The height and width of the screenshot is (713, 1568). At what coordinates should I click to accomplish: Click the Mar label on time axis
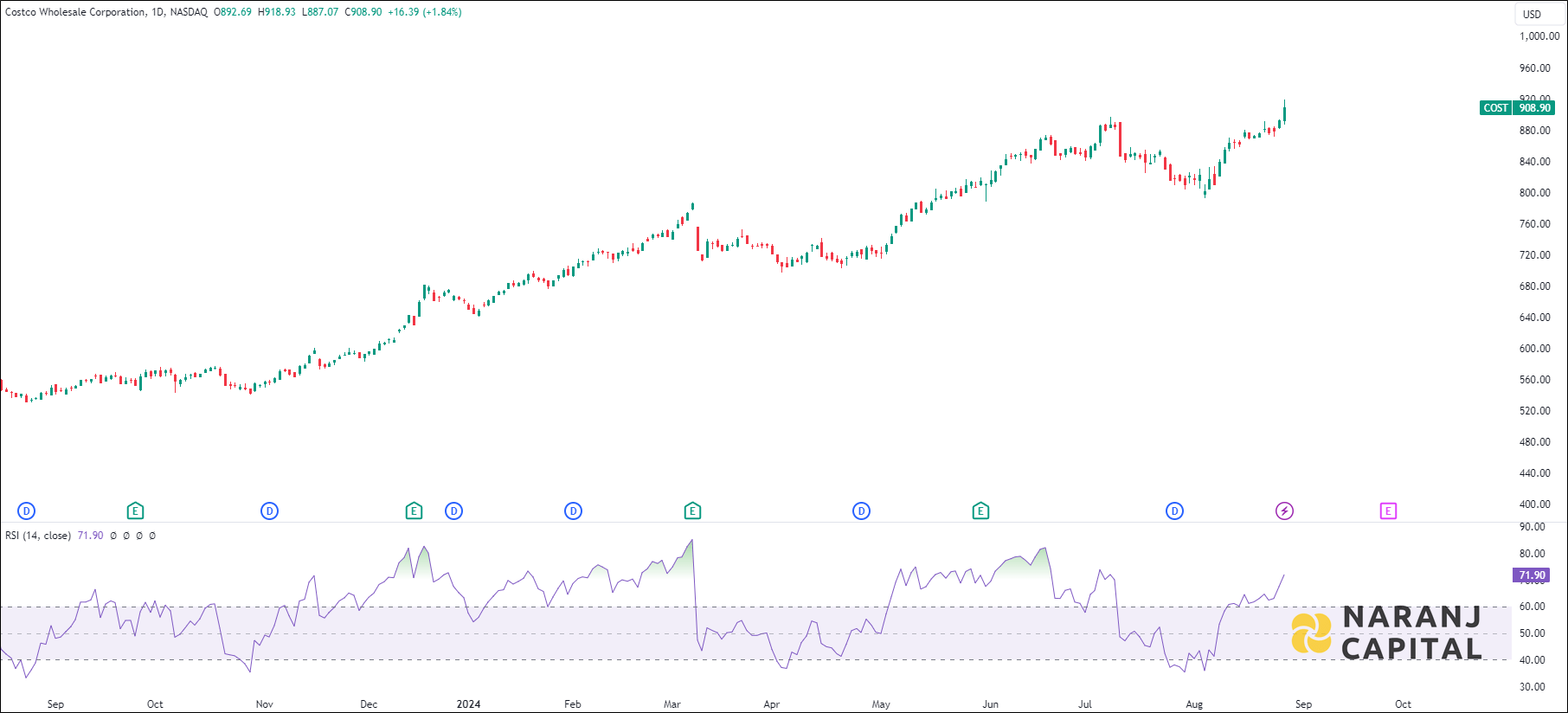(672, 704)
